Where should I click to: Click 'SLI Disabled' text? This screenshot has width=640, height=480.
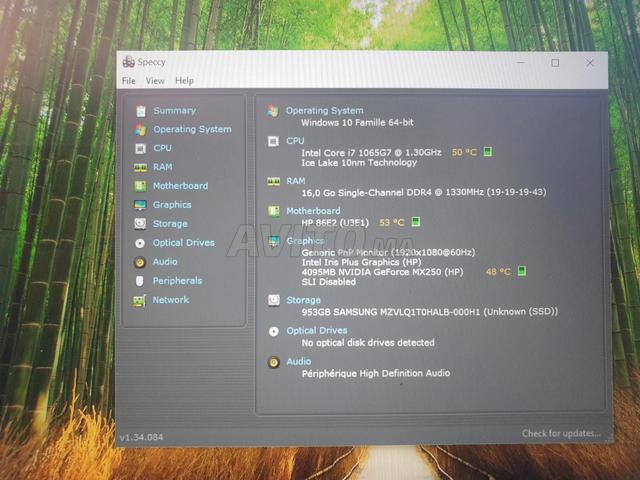[x=329, y=282]
